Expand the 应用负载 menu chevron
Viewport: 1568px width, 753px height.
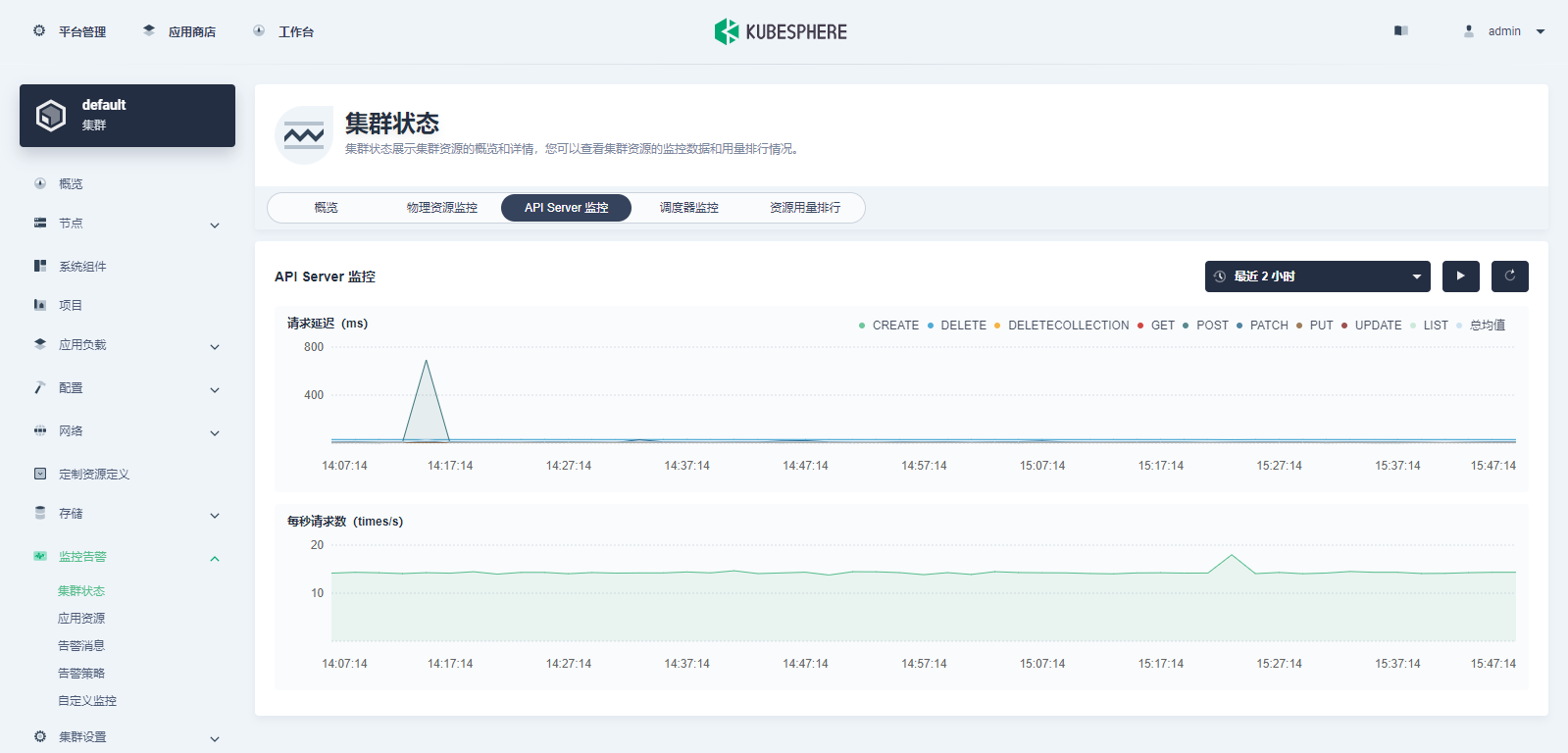tap(215, 347)
